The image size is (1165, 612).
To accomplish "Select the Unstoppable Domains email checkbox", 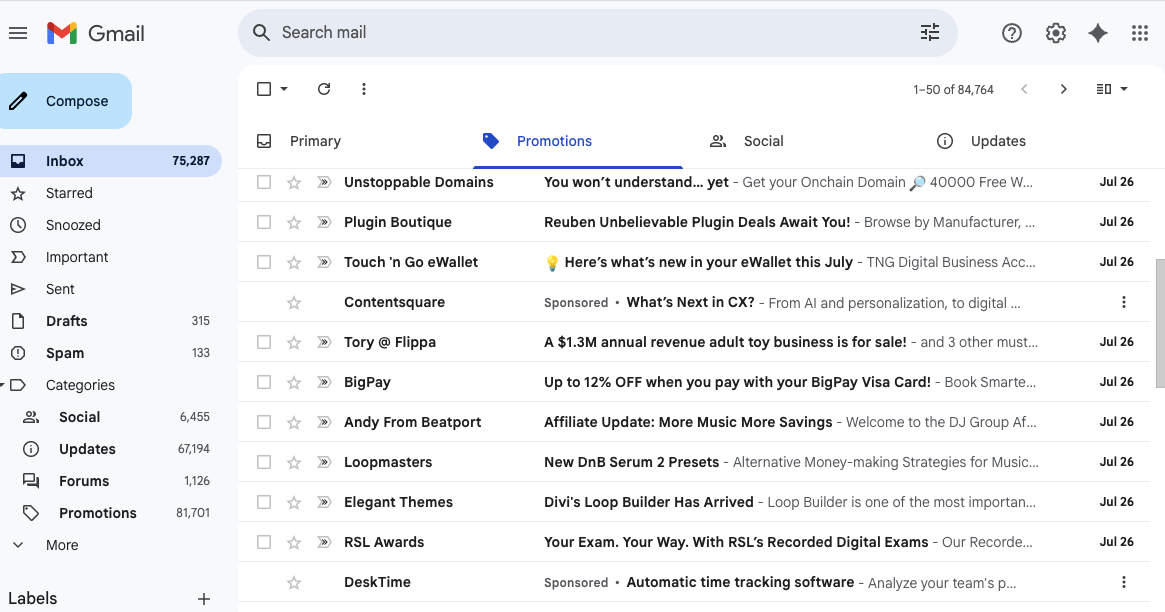I will pyautogui.click(x=264, y=182).
